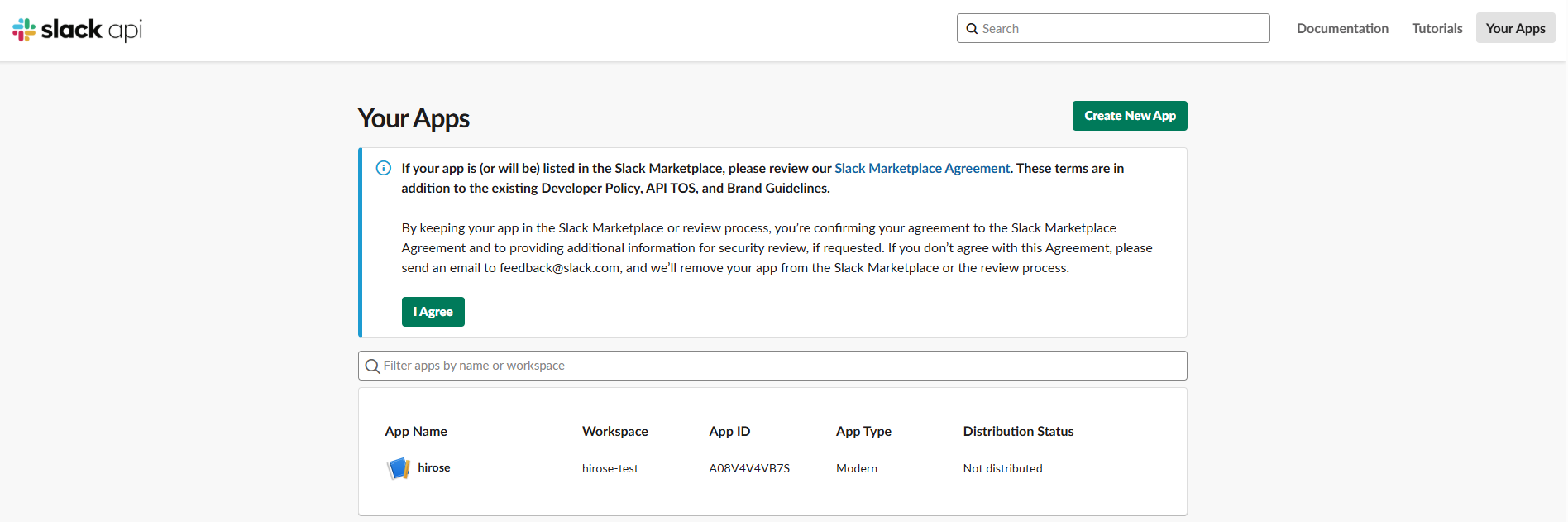Open the Slack Marketplace Agreement link
Viewport: 1568px width, 522px height.
[x=922, y=168]
